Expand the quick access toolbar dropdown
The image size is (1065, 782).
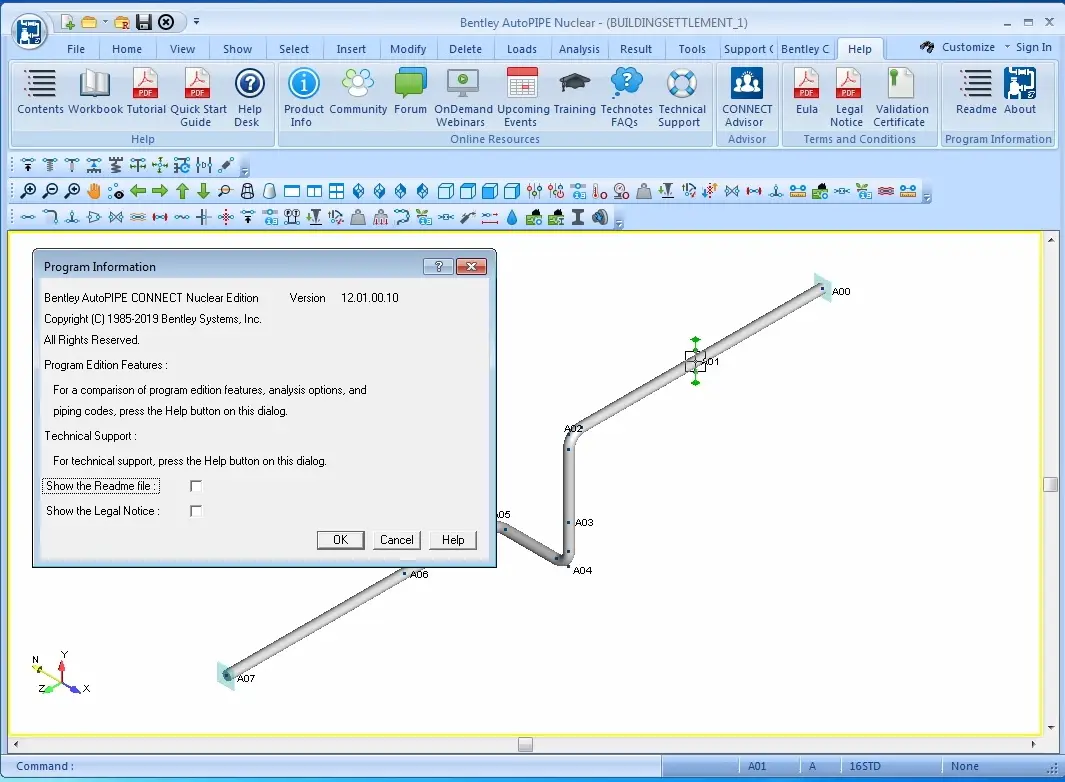click(196, 22)
